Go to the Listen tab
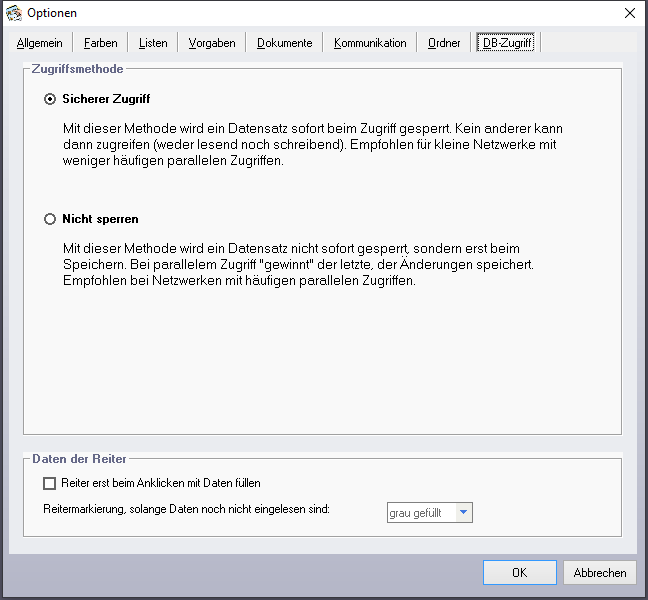The width and height of the screenshot is (648, 600). click(153, 43)
